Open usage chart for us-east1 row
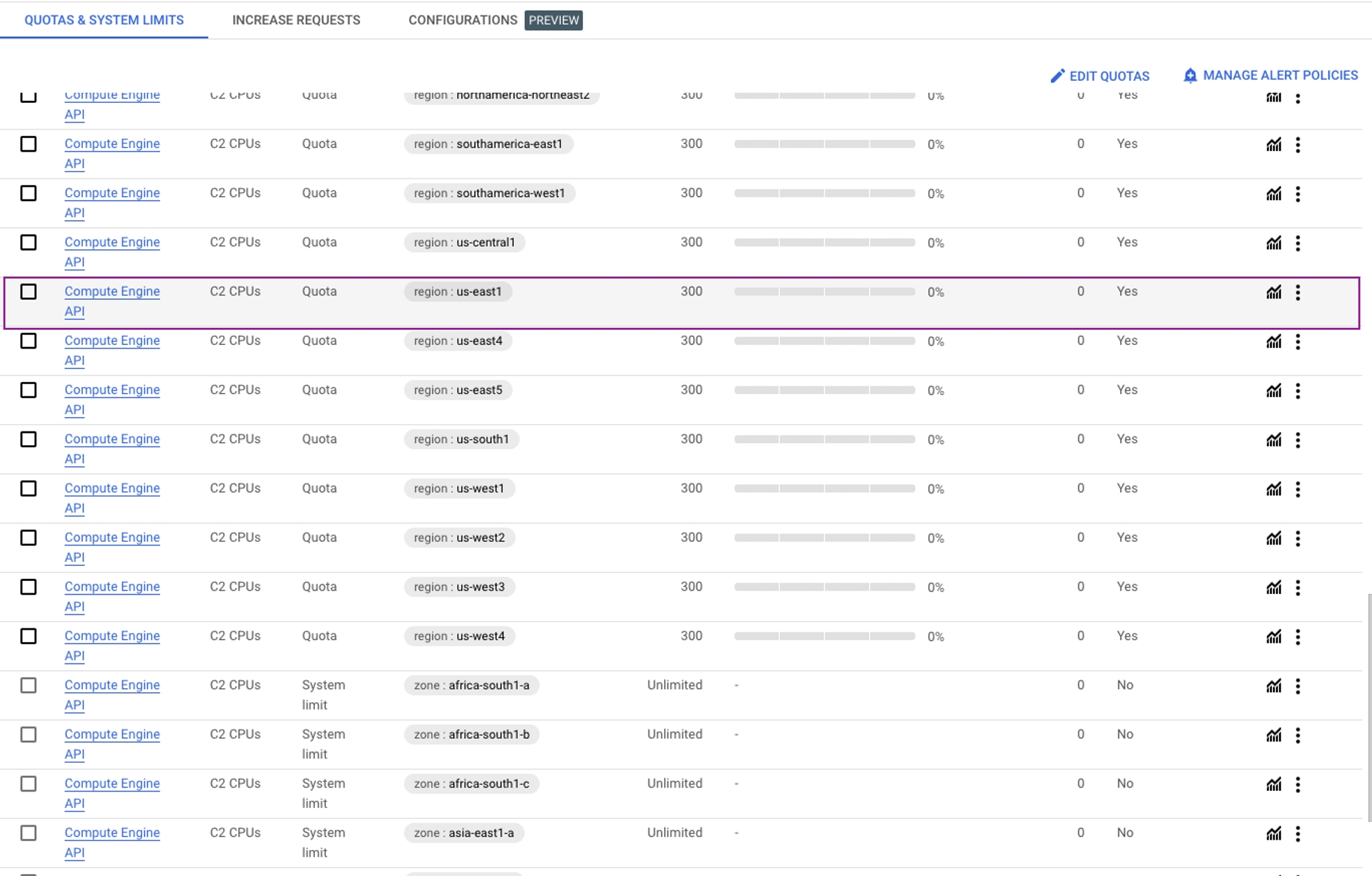1372x876 pixels. 1273,292
